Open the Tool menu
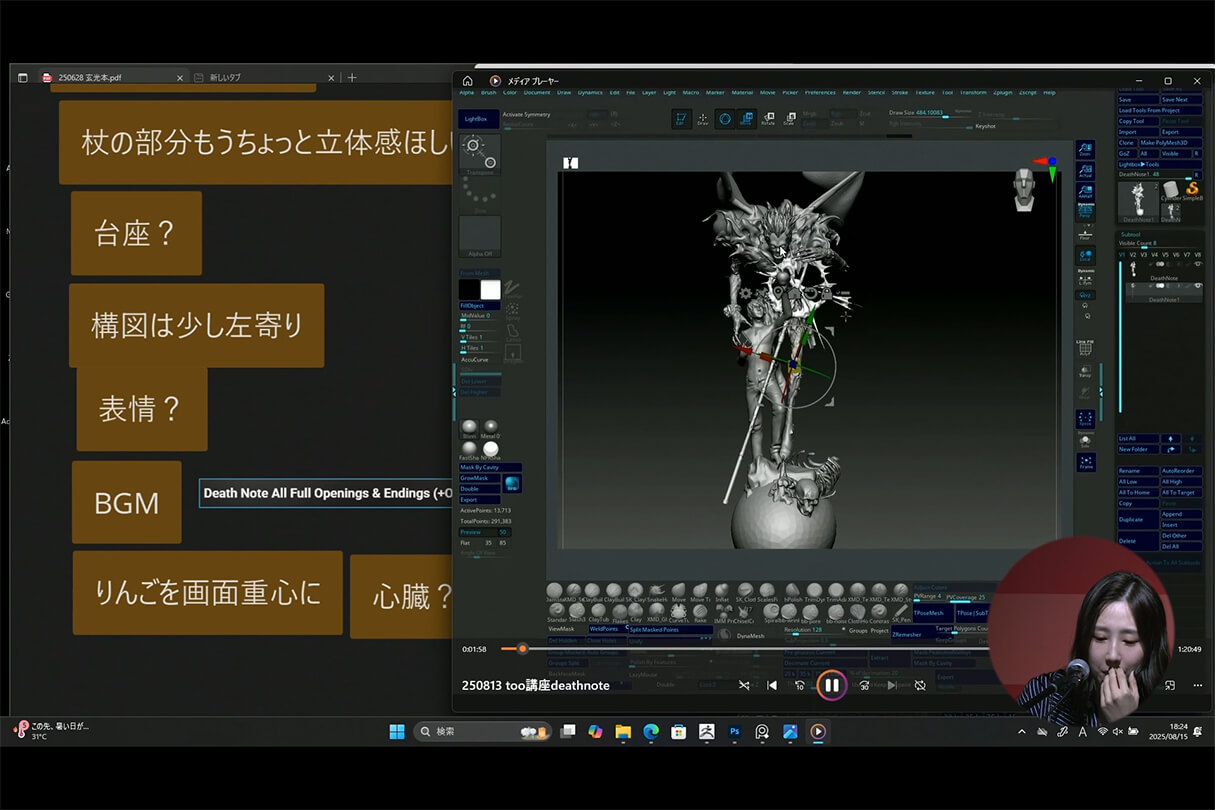Image resolution: width=1215 pixels, height=810 pixels. [x=945, y=91]
